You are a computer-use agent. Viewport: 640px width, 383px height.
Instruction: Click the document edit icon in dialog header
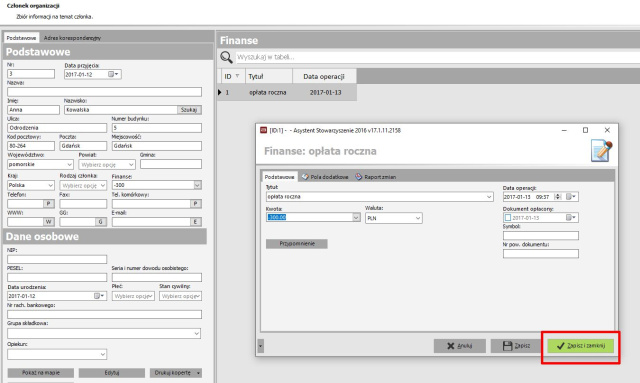point(602,151)
